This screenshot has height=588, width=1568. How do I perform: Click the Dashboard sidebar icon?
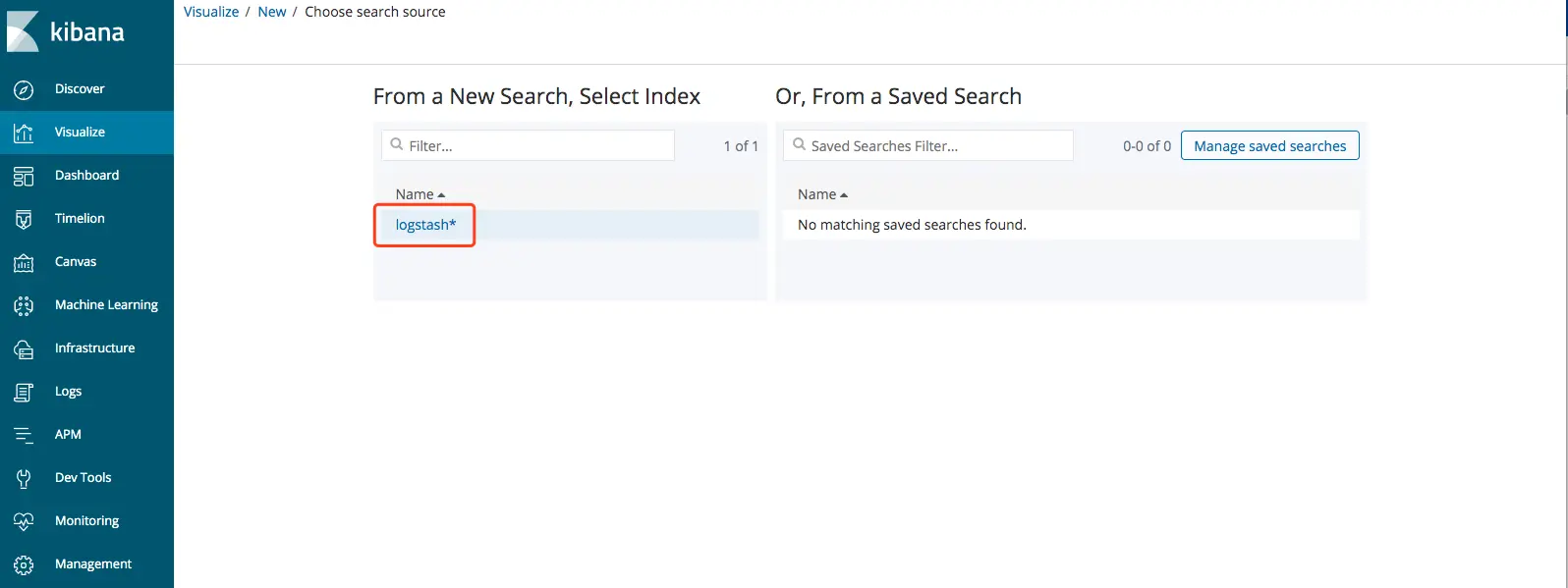(x=24, y=176)
